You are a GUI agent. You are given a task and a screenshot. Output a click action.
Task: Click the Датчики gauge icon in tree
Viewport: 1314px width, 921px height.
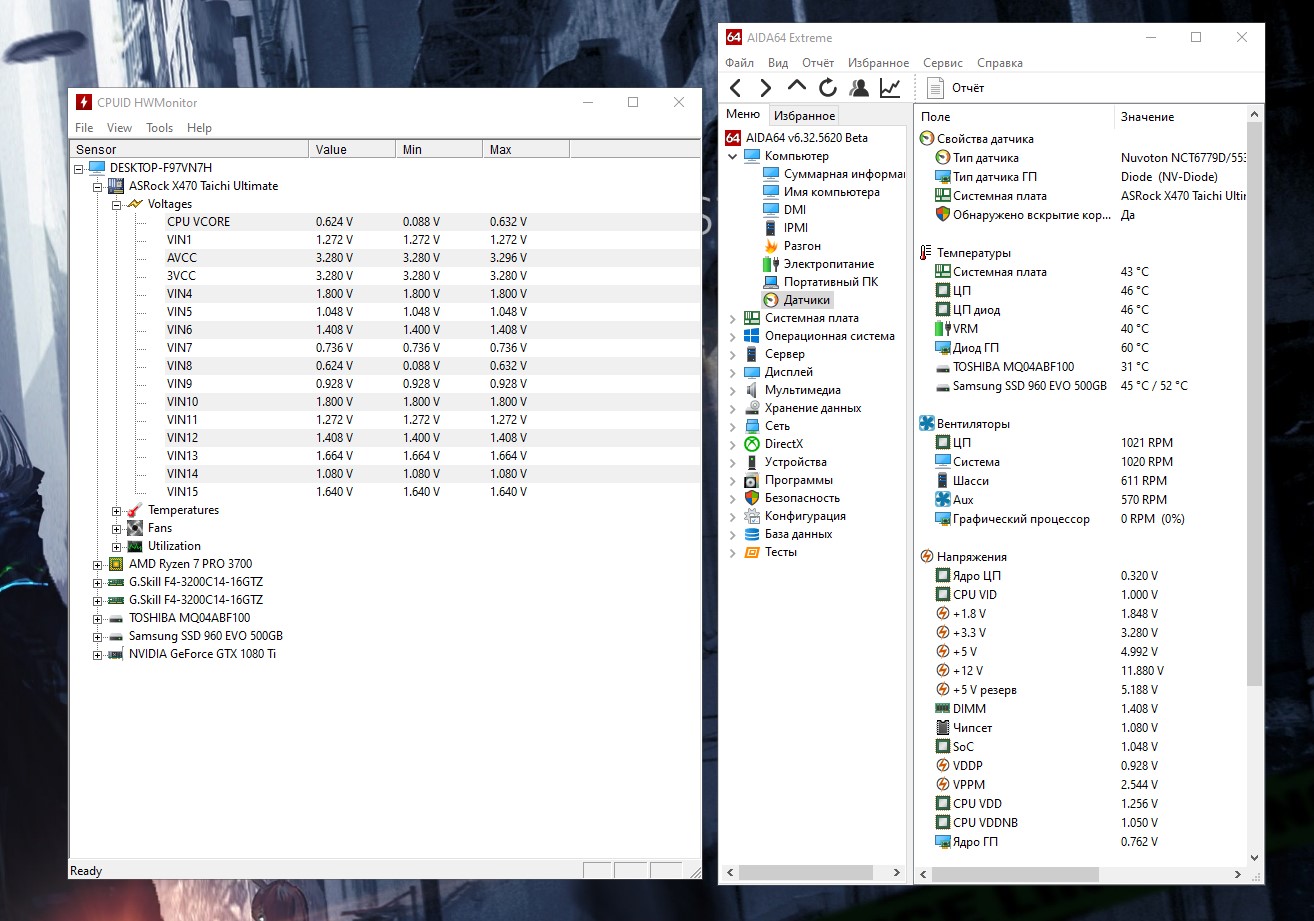tap(771, 300)
